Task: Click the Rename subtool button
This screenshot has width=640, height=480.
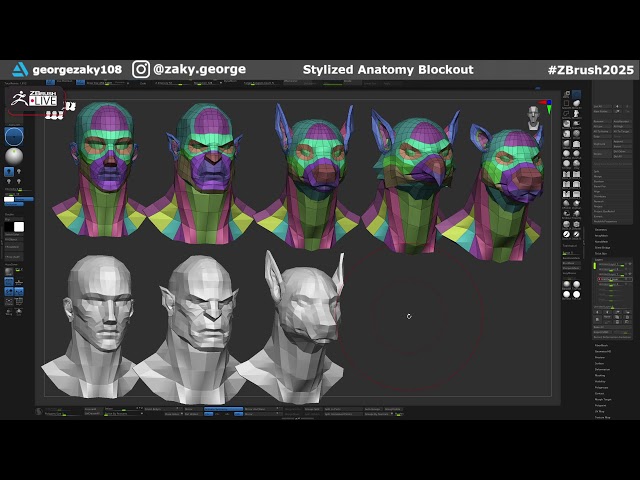Action: coord(602,121)
